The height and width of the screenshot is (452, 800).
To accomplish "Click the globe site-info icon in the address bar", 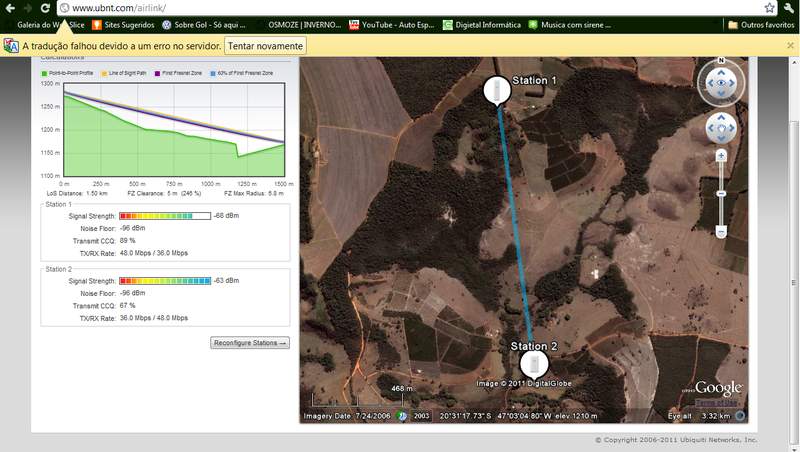I will [64, 8].
